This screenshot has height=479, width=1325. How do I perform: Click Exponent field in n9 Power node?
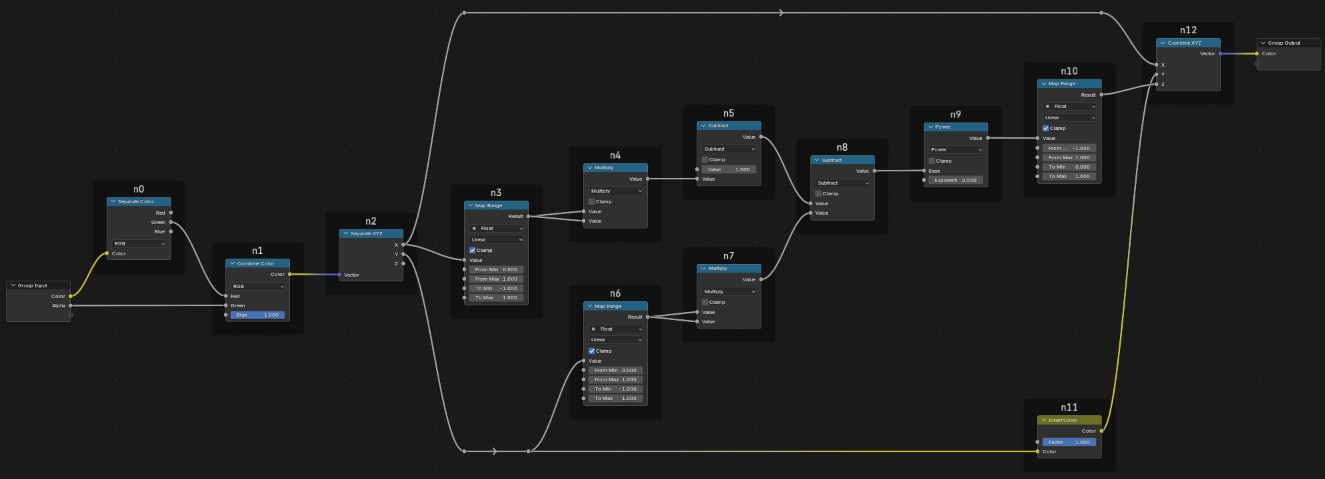click(956, 180)
